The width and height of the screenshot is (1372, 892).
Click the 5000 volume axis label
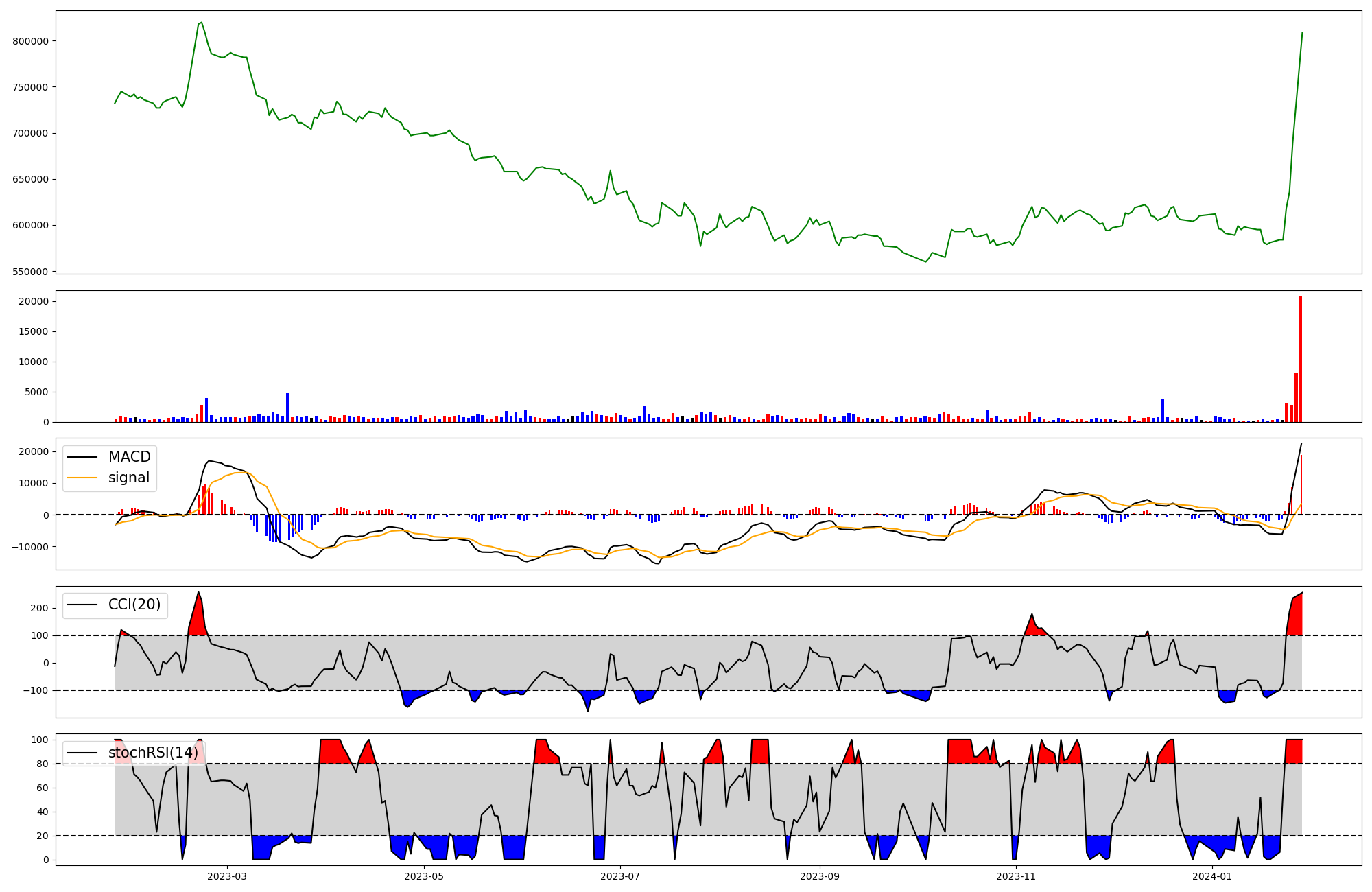tap(37, 392)
